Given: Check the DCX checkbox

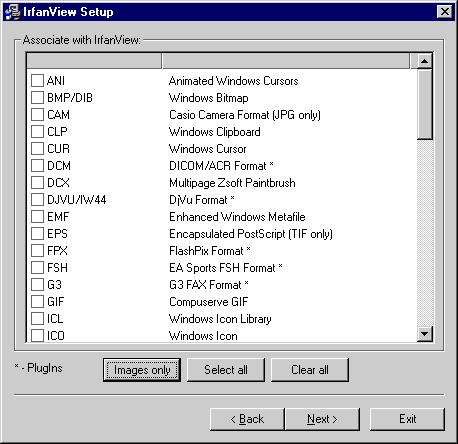Looking at the screenshot, I should tap(37, 183).
